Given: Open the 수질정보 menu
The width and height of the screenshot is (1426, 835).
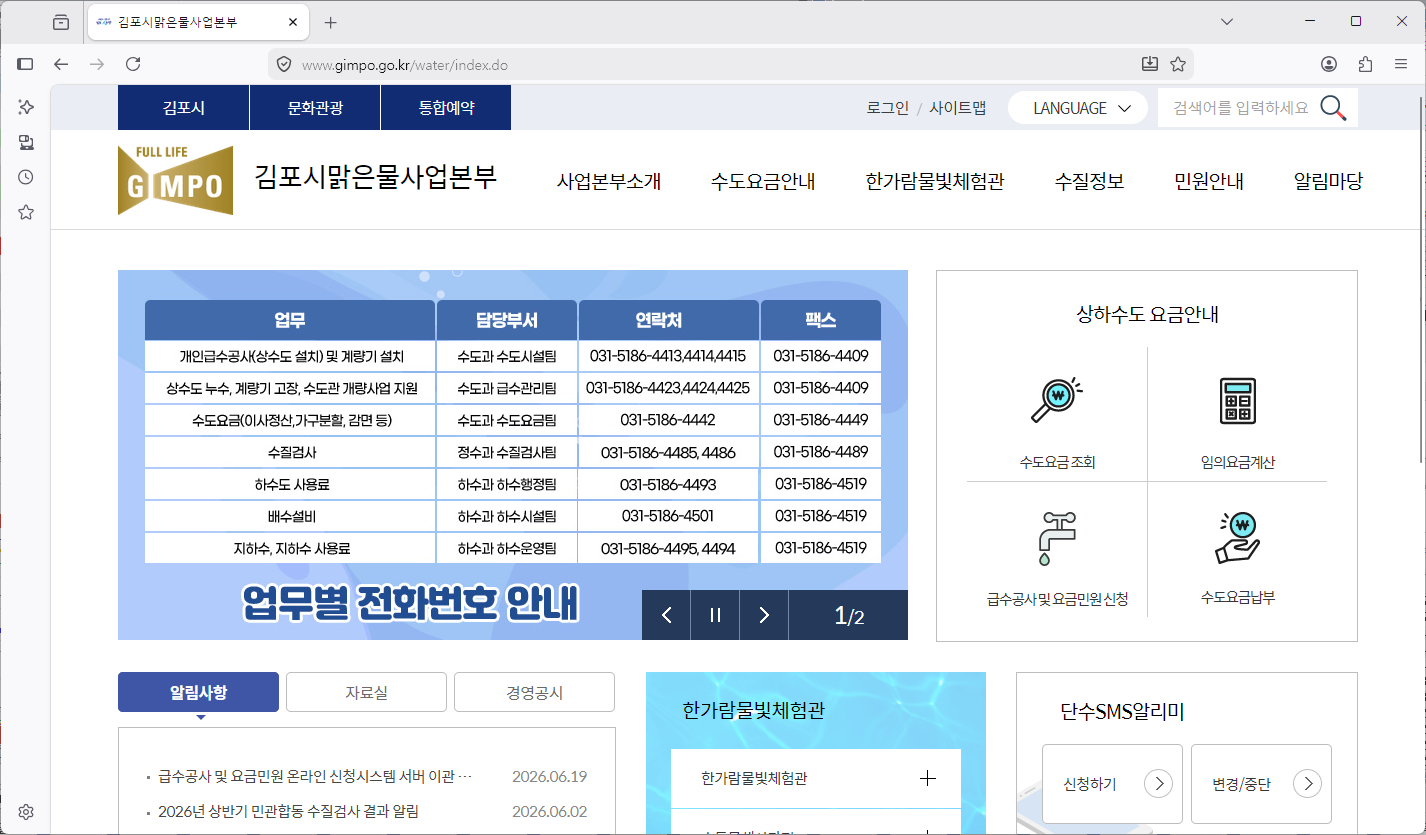Looking at the screenshot, I should 1089,181.
